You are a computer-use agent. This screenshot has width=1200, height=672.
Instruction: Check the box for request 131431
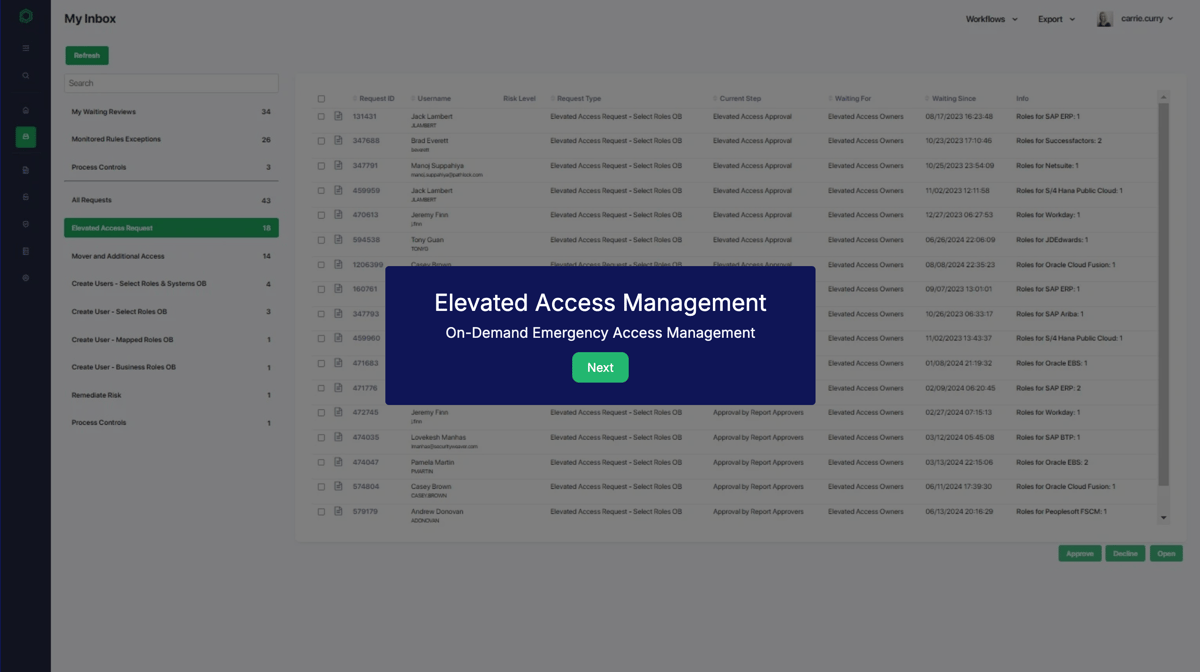click(x=321, y=117)
